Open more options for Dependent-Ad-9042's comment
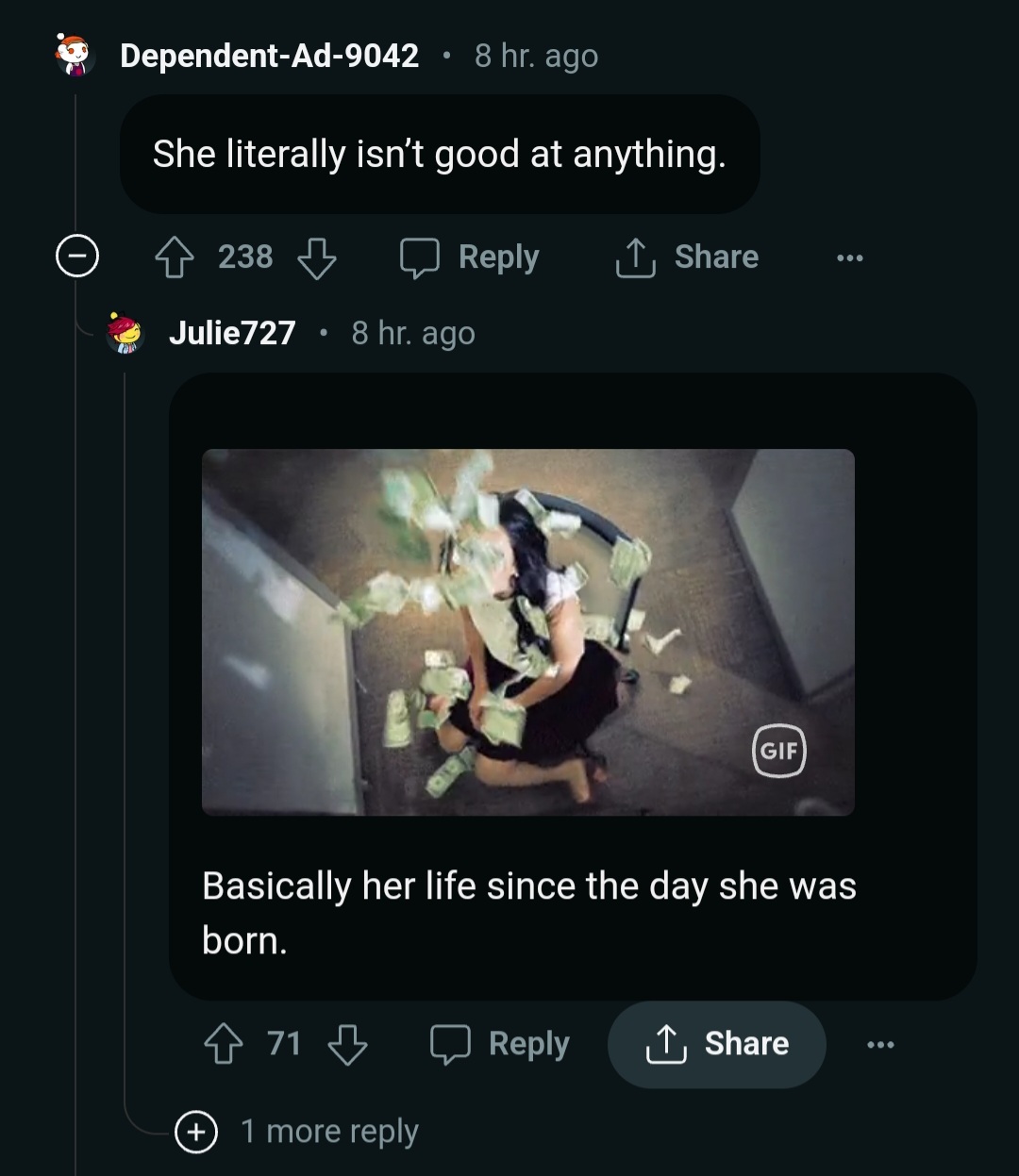 pyautogui.click(x=849, y=257)
